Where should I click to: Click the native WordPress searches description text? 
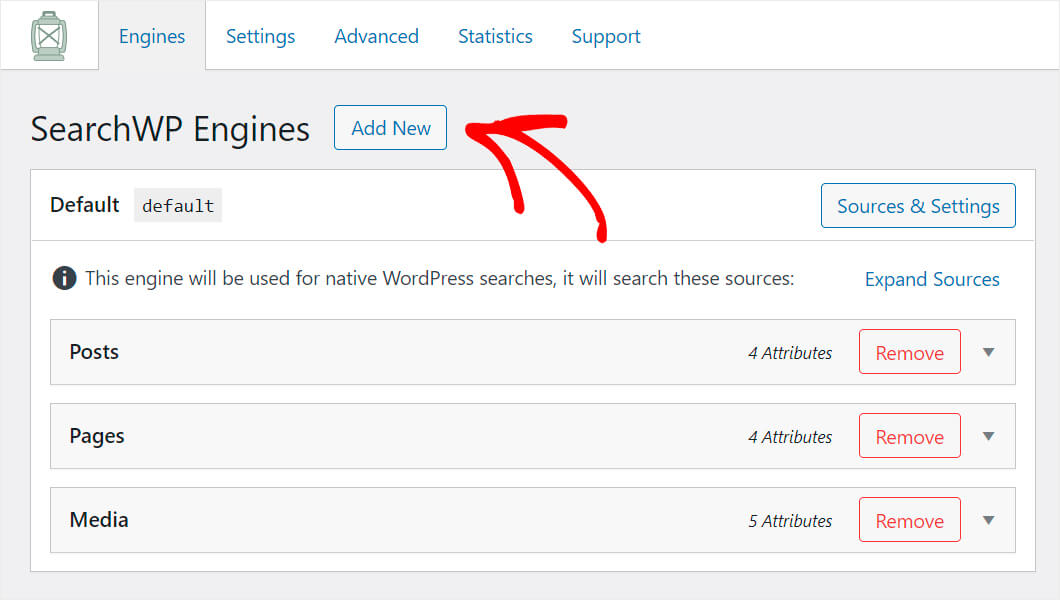click(x=439, y=278)
